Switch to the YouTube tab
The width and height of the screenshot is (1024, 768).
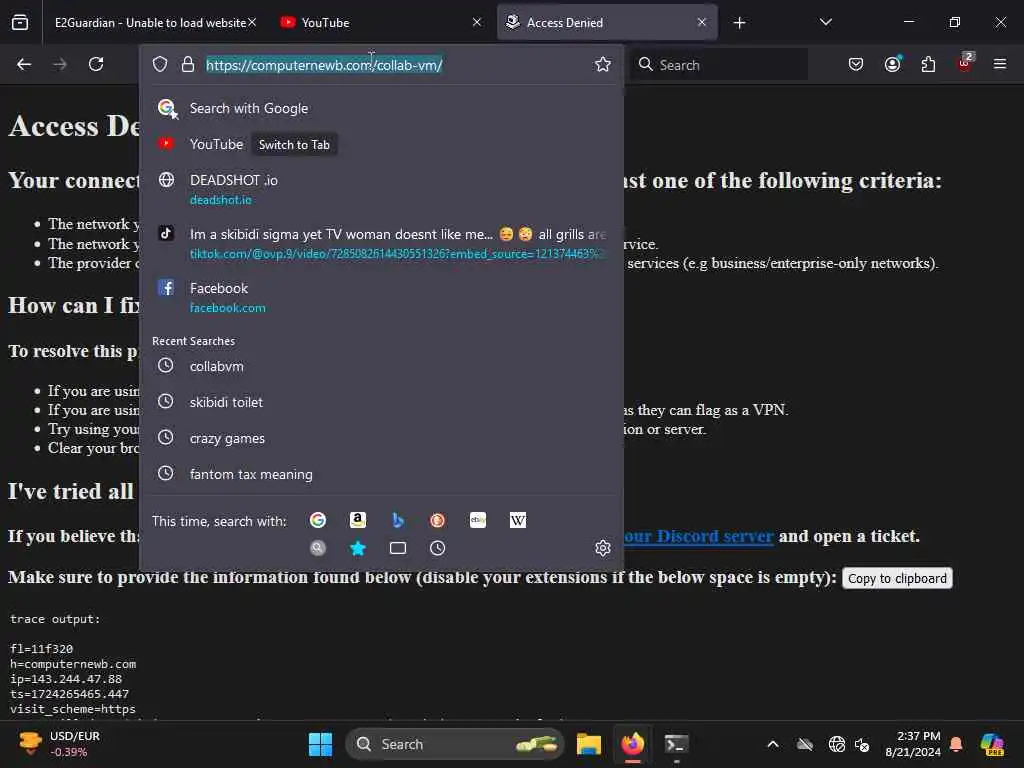pos(381,22)
